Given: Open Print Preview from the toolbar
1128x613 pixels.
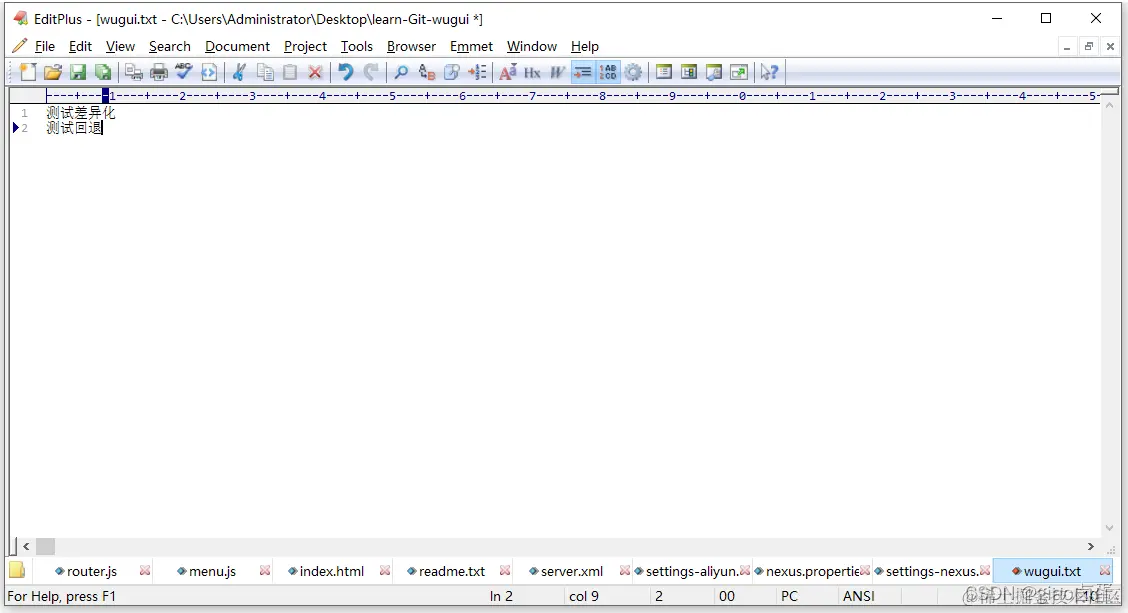Looking at the screenshot, I should (134, 72).
